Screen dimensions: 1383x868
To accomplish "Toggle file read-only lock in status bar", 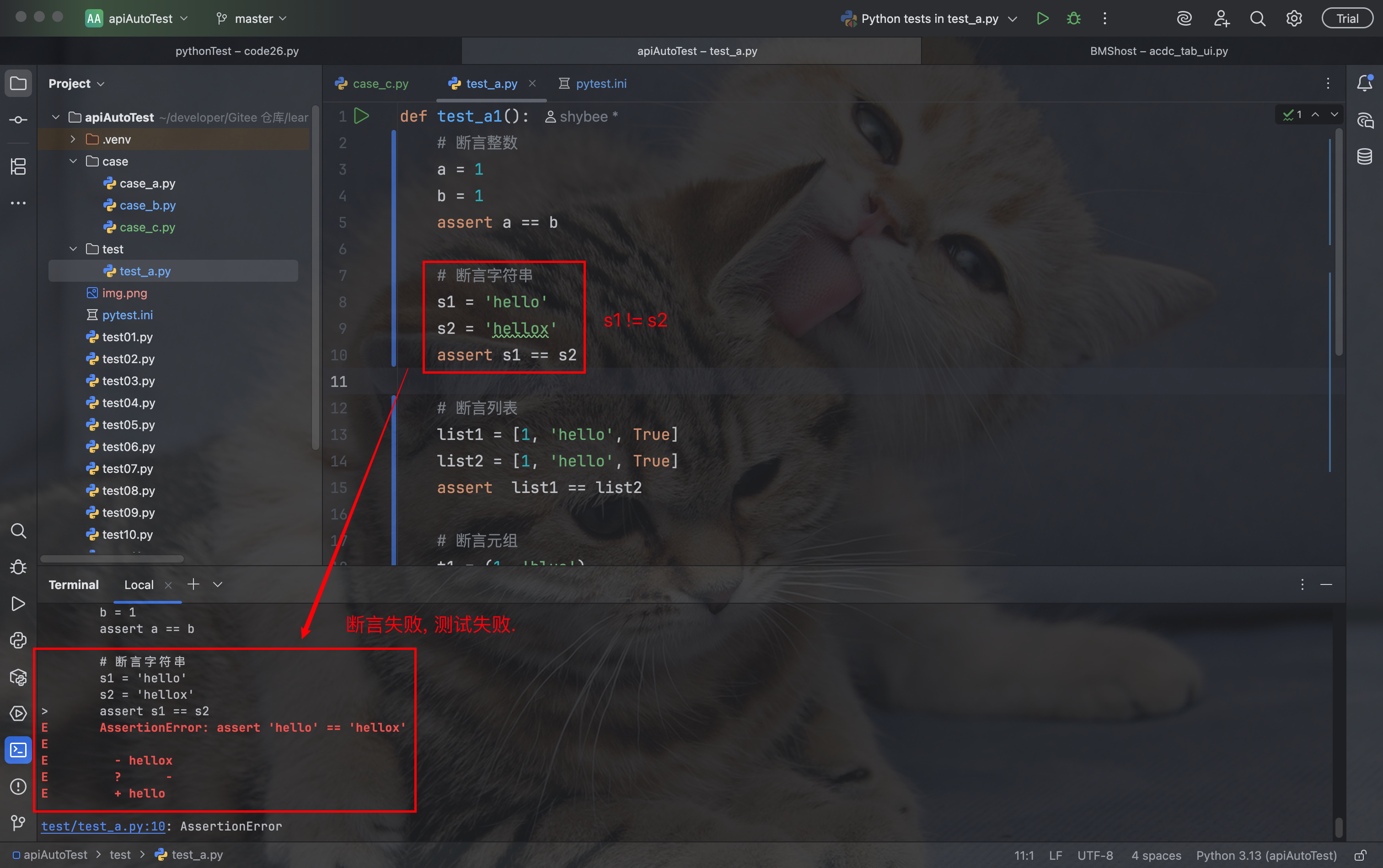I will point(1360,855).
